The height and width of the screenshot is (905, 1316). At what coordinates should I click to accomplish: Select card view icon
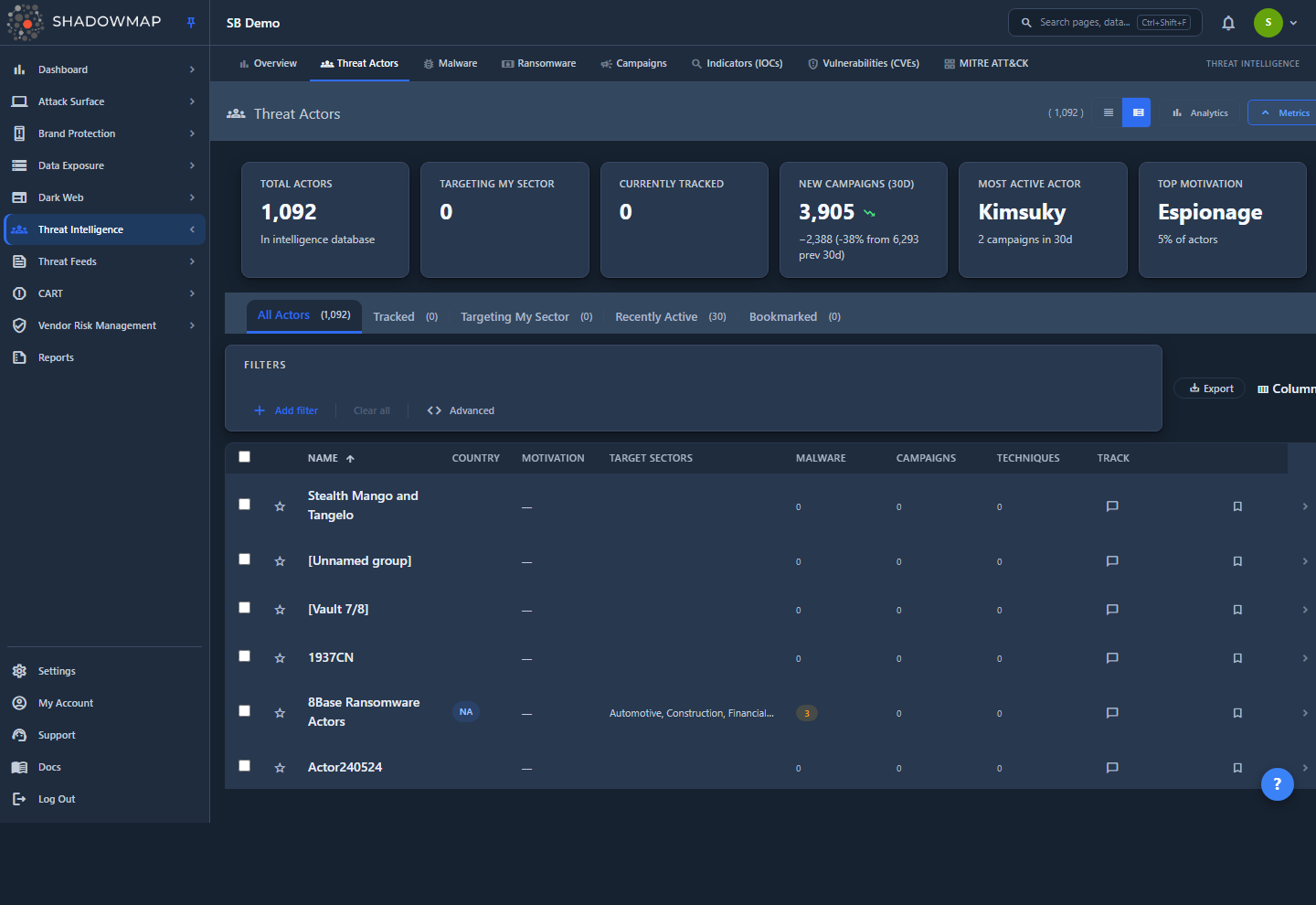click(1137, 113)
